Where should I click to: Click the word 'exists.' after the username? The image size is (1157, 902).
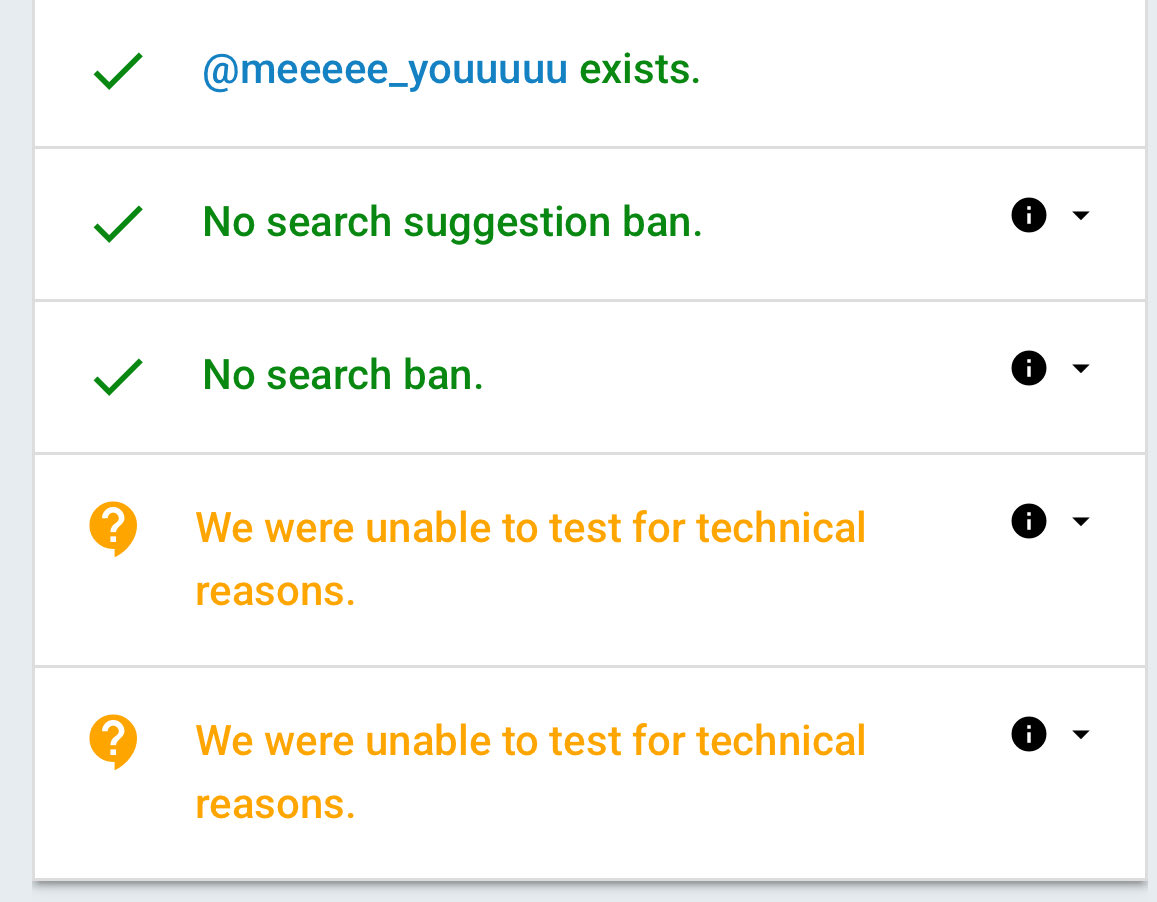click(x=640, y=71)
